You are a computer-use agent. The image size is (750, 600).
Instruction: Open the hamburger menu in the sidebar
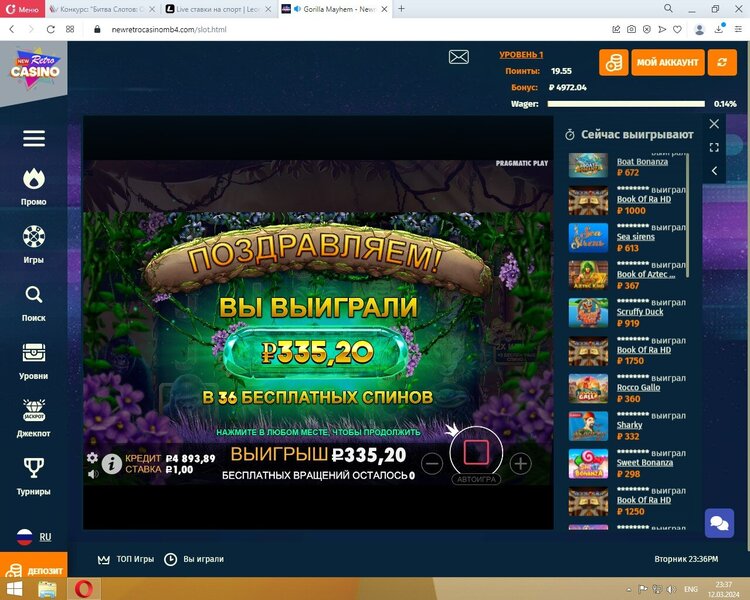tap(34, 138)
